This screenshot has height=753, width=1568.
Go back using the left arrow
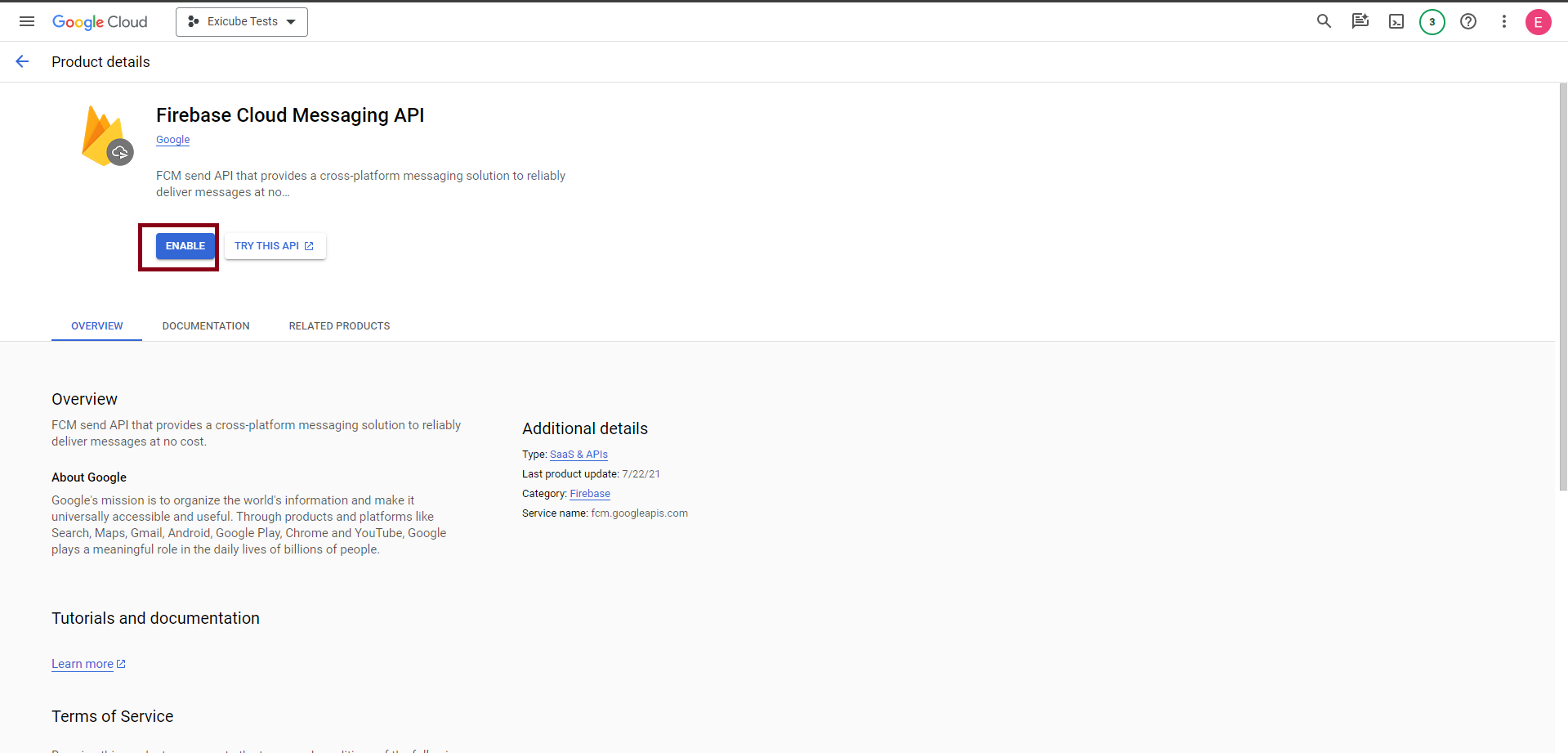point(22,61)
